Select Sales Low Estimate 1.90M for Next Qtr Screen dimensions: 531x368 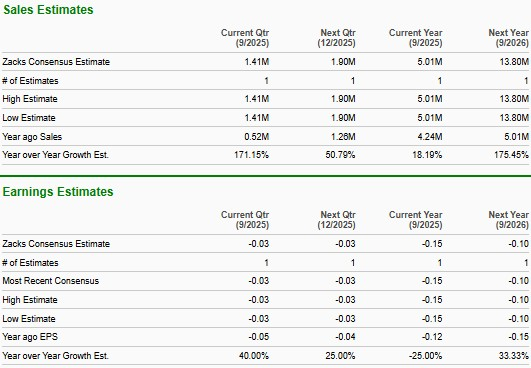(x=343, y=118)
